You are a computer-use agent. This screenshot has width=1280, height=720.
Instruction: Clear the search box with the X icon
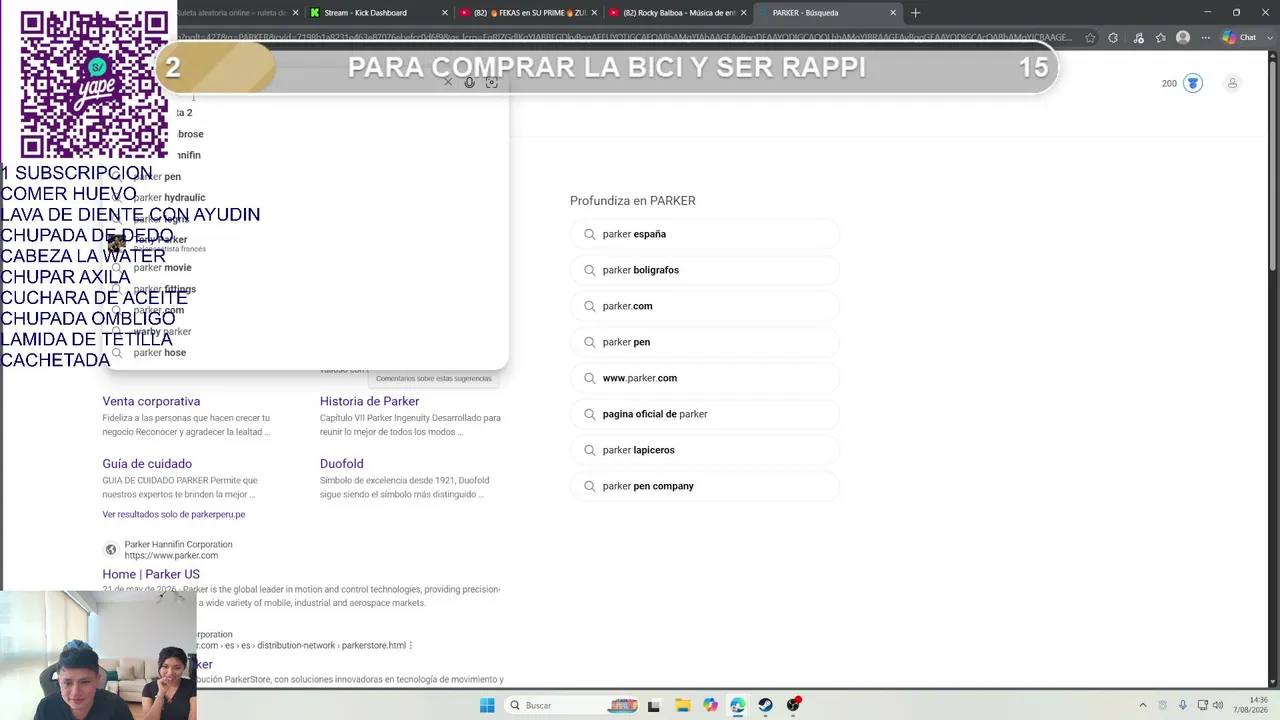[x=448, y=82]
